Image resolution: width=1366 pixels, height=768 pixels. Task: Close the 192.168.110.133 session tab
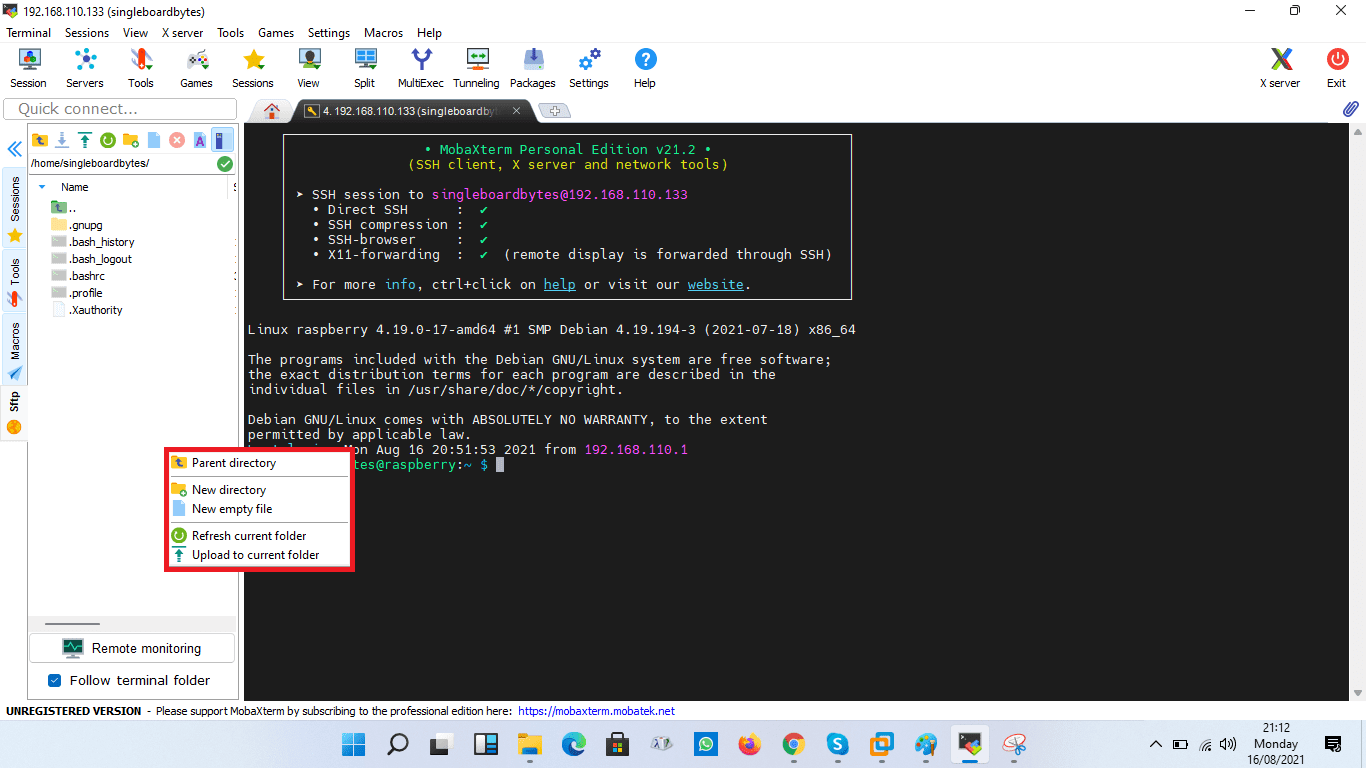[517, 111]
